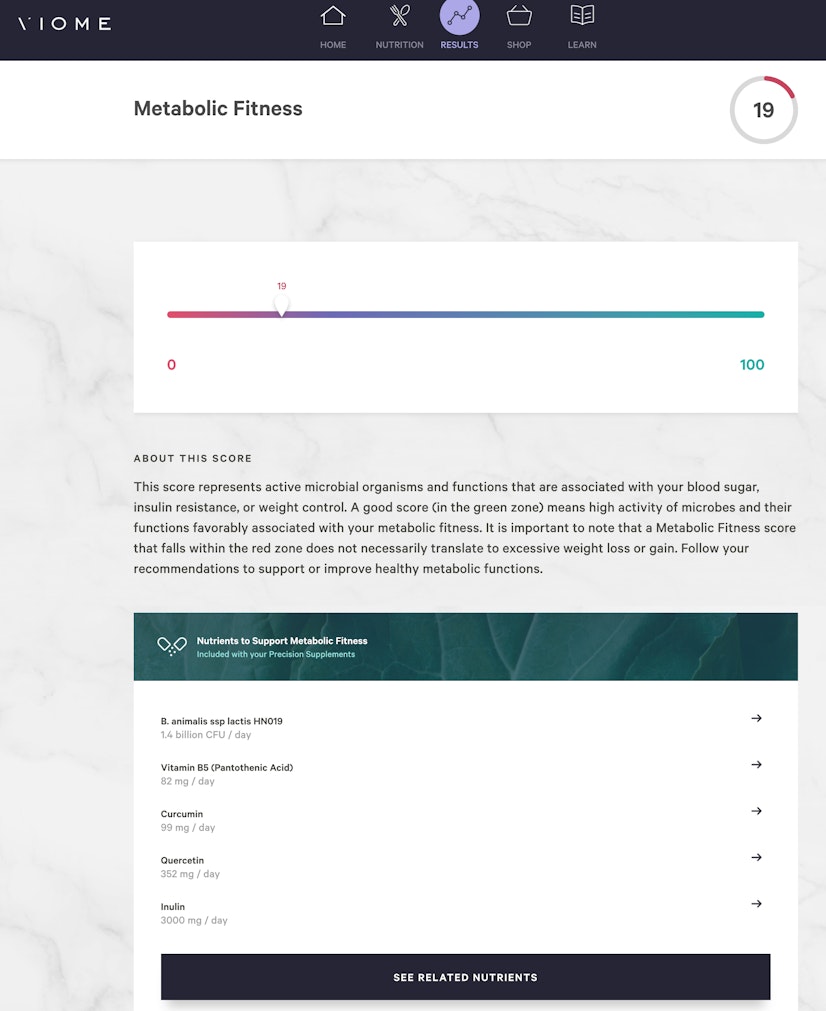Viewport: 826px width, 1011px height.
Task: Select the Nutrition crossed-utensils icon
Action: click(399, 17)
